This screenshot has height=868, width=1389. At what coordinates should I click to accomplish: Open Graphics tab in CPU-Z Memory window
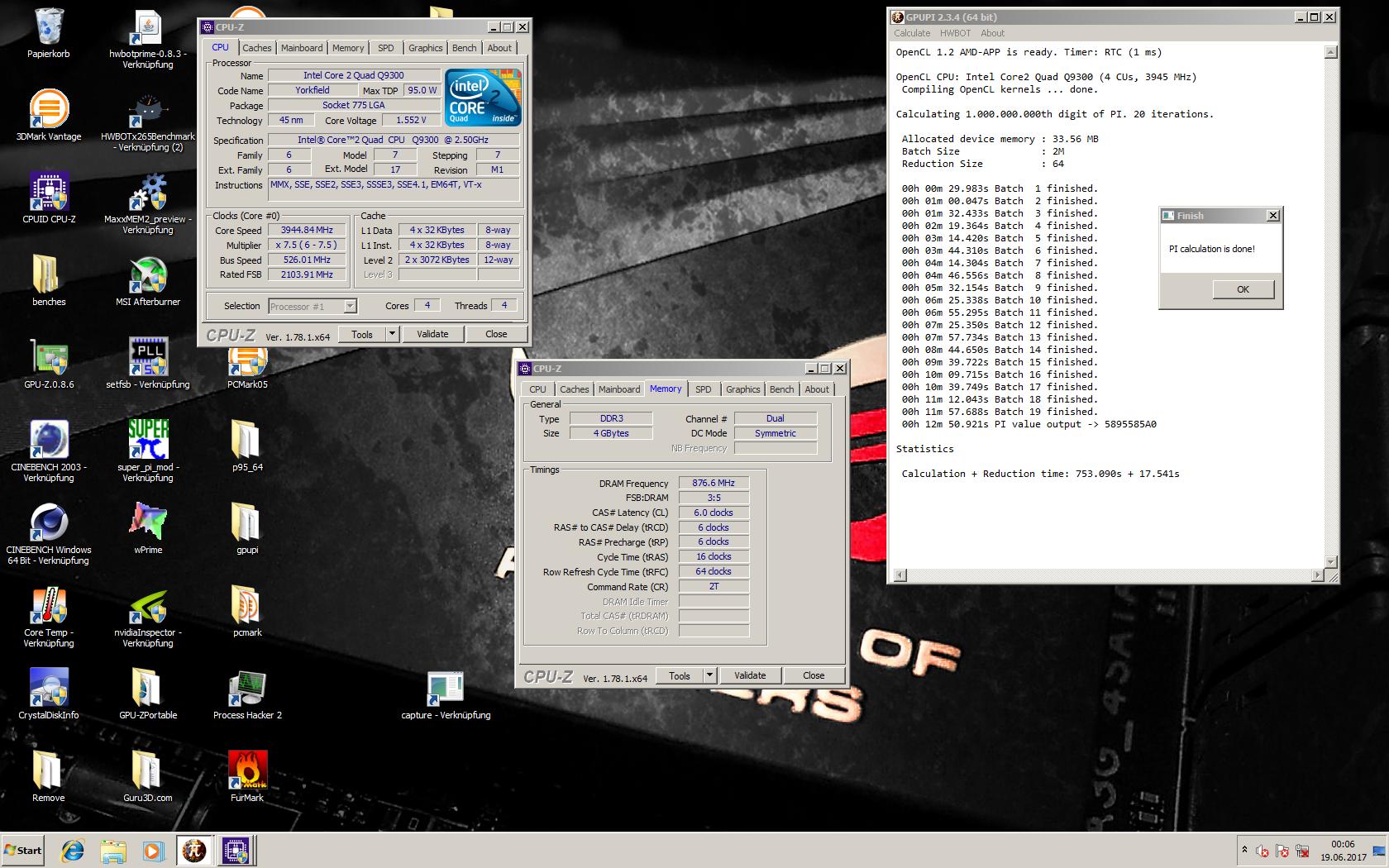[x=742, y=389]
